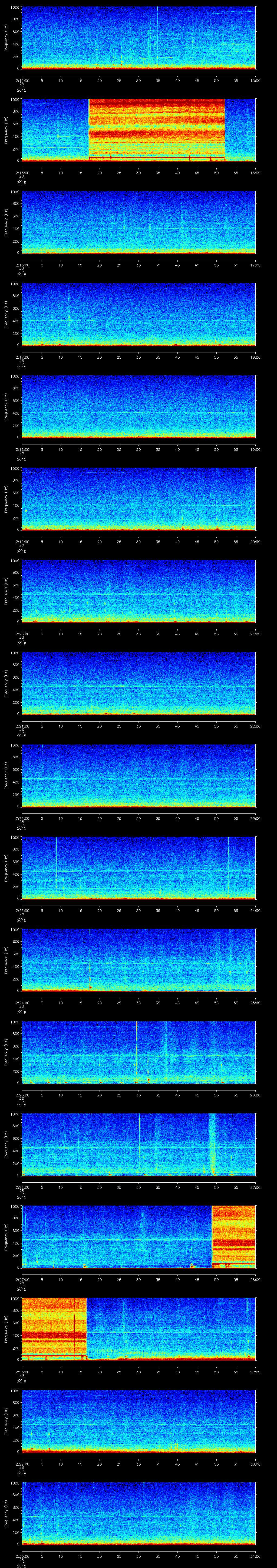The height and width of the screenshot is (1568, 277).
Task: Open the spectrogram panel starting at 2:21:00
Action: [x=138, y=683]
